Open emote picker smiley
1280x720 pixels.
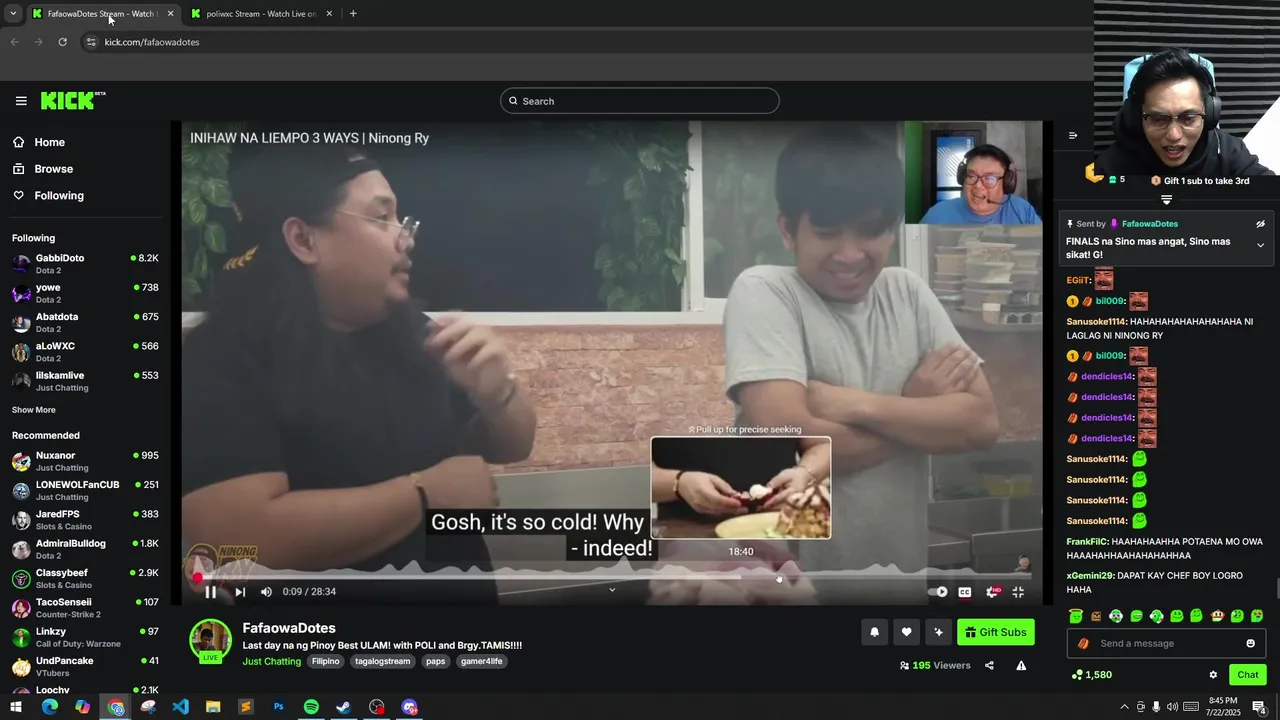point(1250,644)
